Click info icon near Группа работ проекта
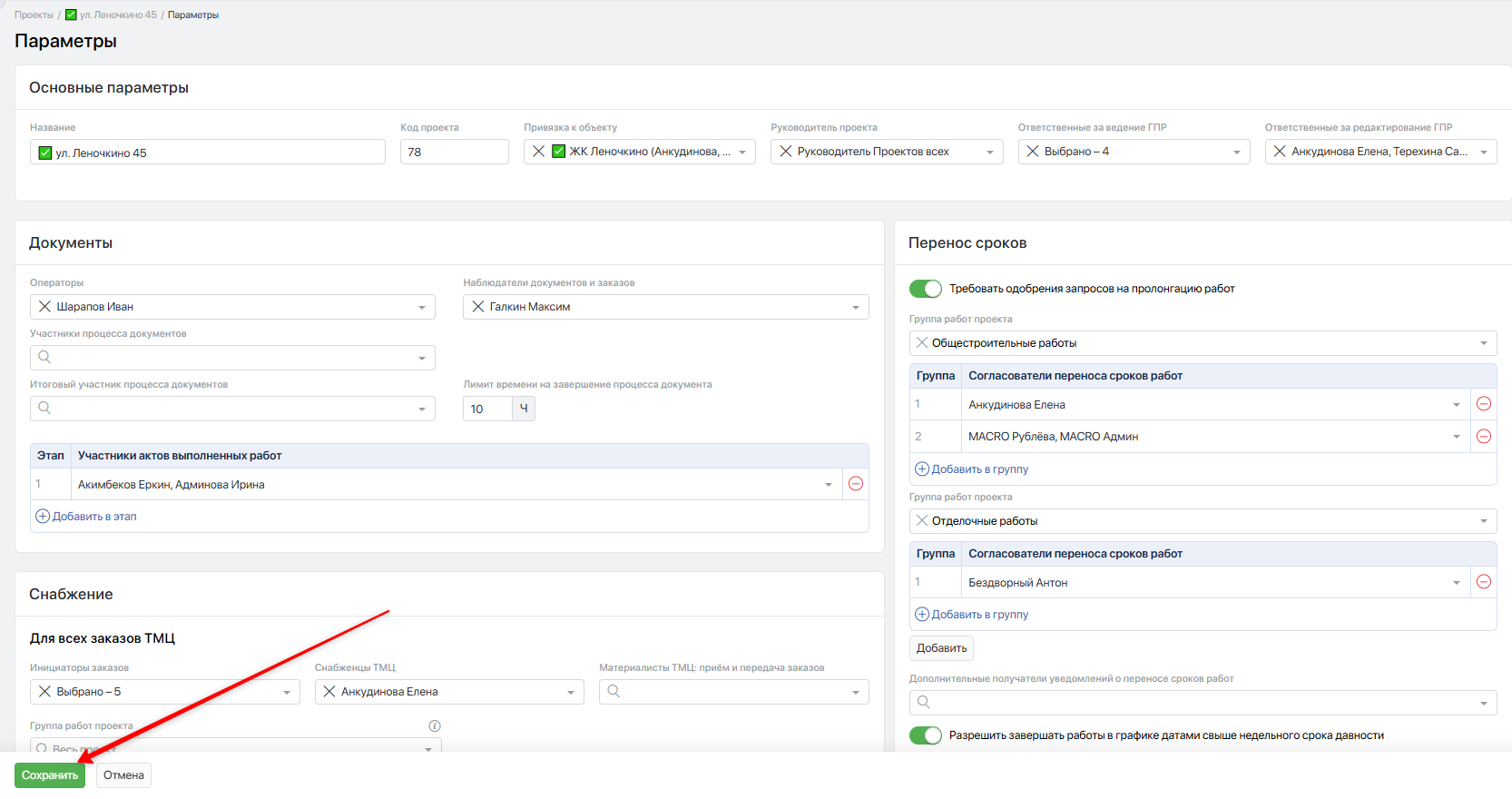The image size is (1512, 799). click(435, 726)
